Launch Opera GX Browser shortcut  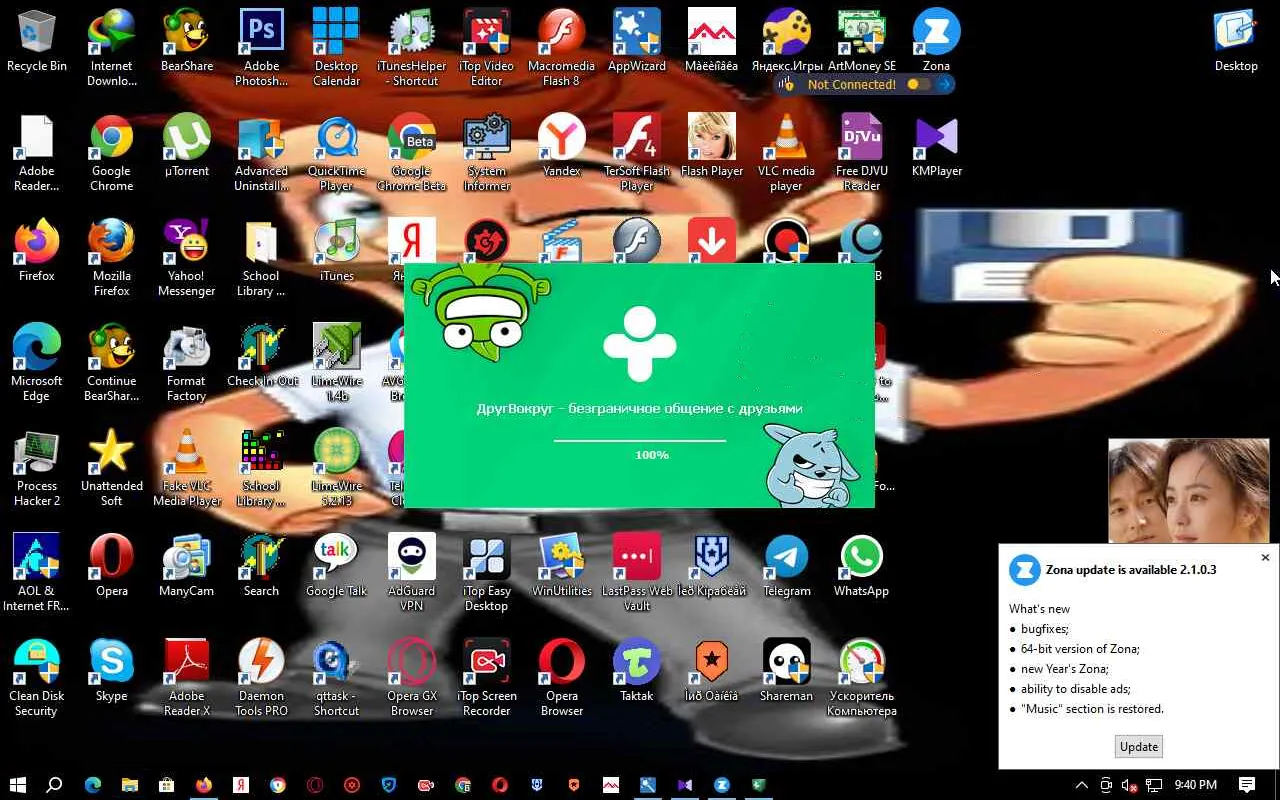tap(411, 678)
